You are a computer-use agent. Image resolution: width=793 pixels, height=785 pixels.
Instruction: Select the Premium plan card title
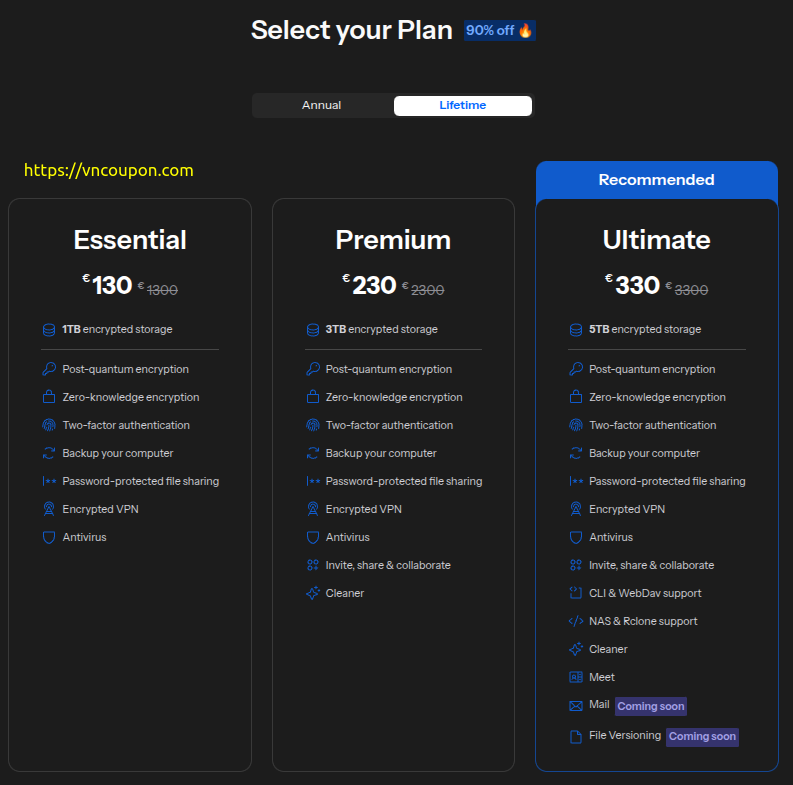tap(393, 240)
